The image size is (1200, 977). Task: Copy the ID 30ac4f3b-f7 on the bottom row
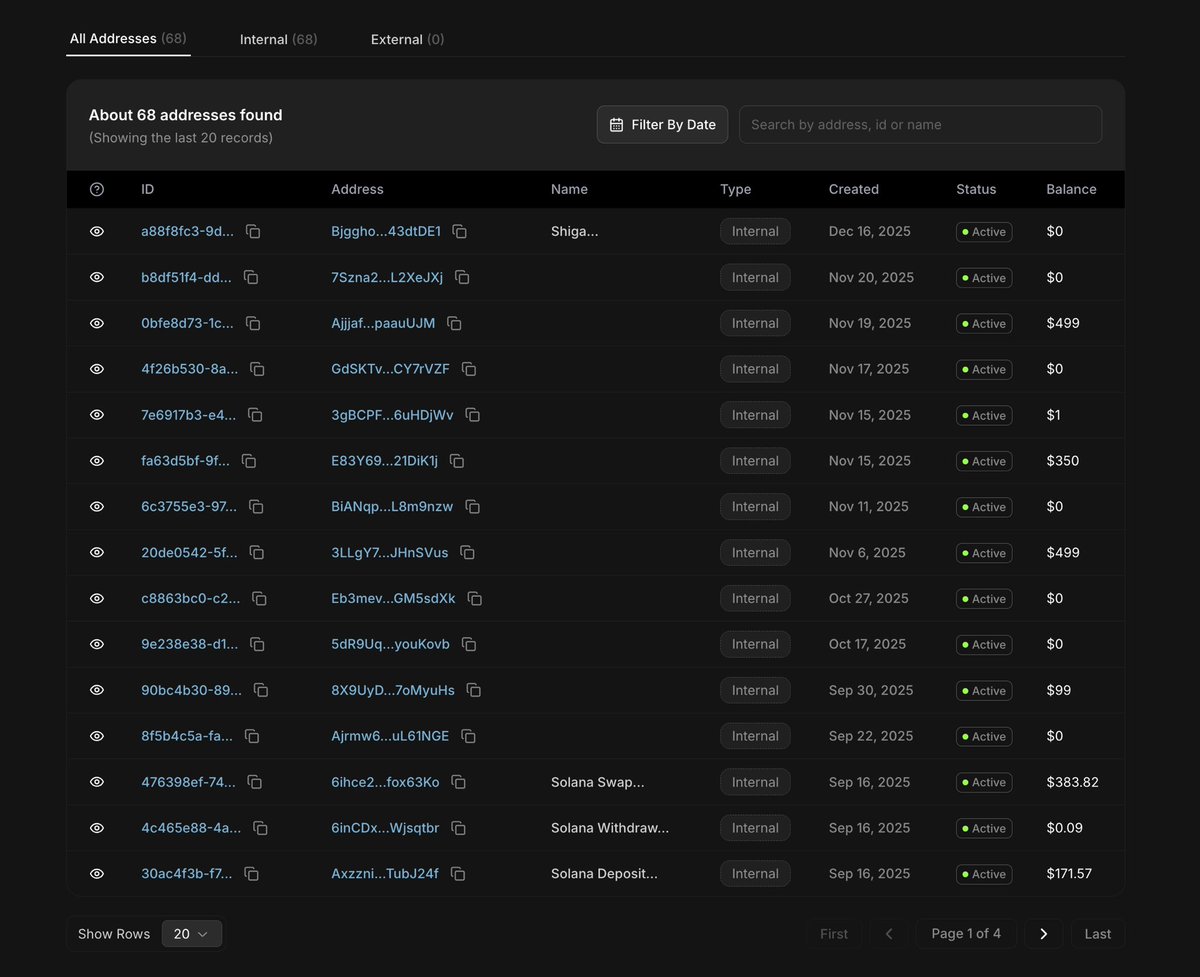pos(251,874)
